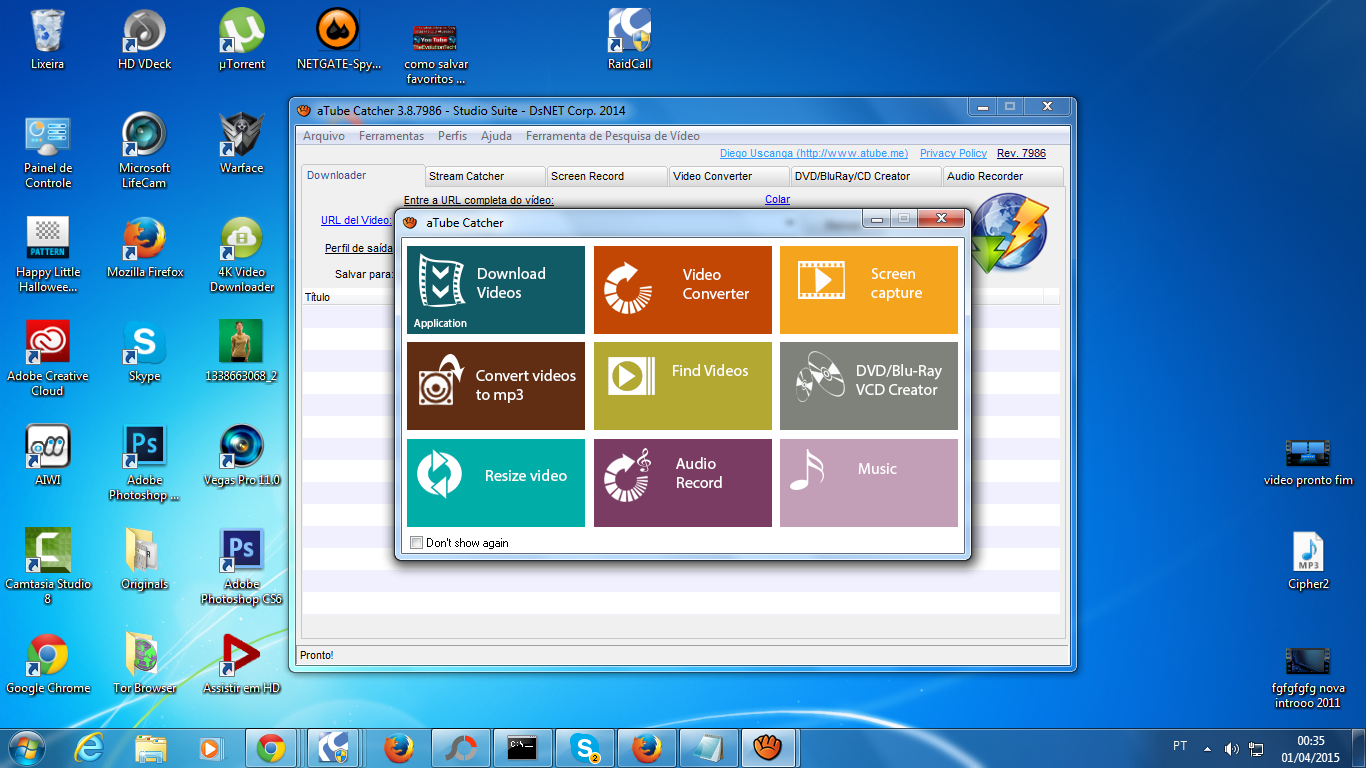The image size is (1366, 768).
Task: Open the Find Videos tile
Action: (x=683, y=386)
